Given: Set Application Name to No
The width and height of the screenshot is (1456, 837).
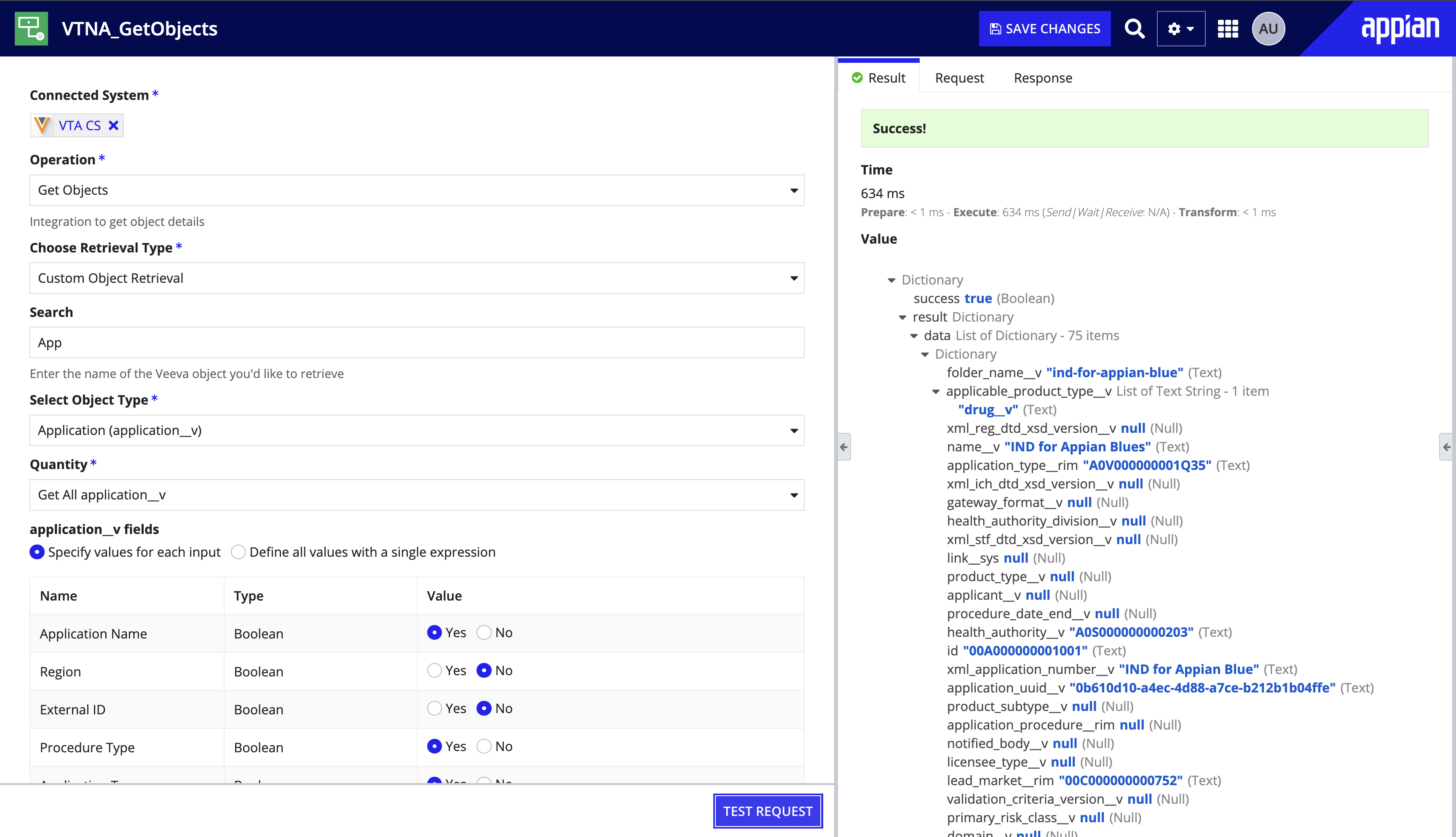Looking at the screenshot, I should tap(484, 632).
